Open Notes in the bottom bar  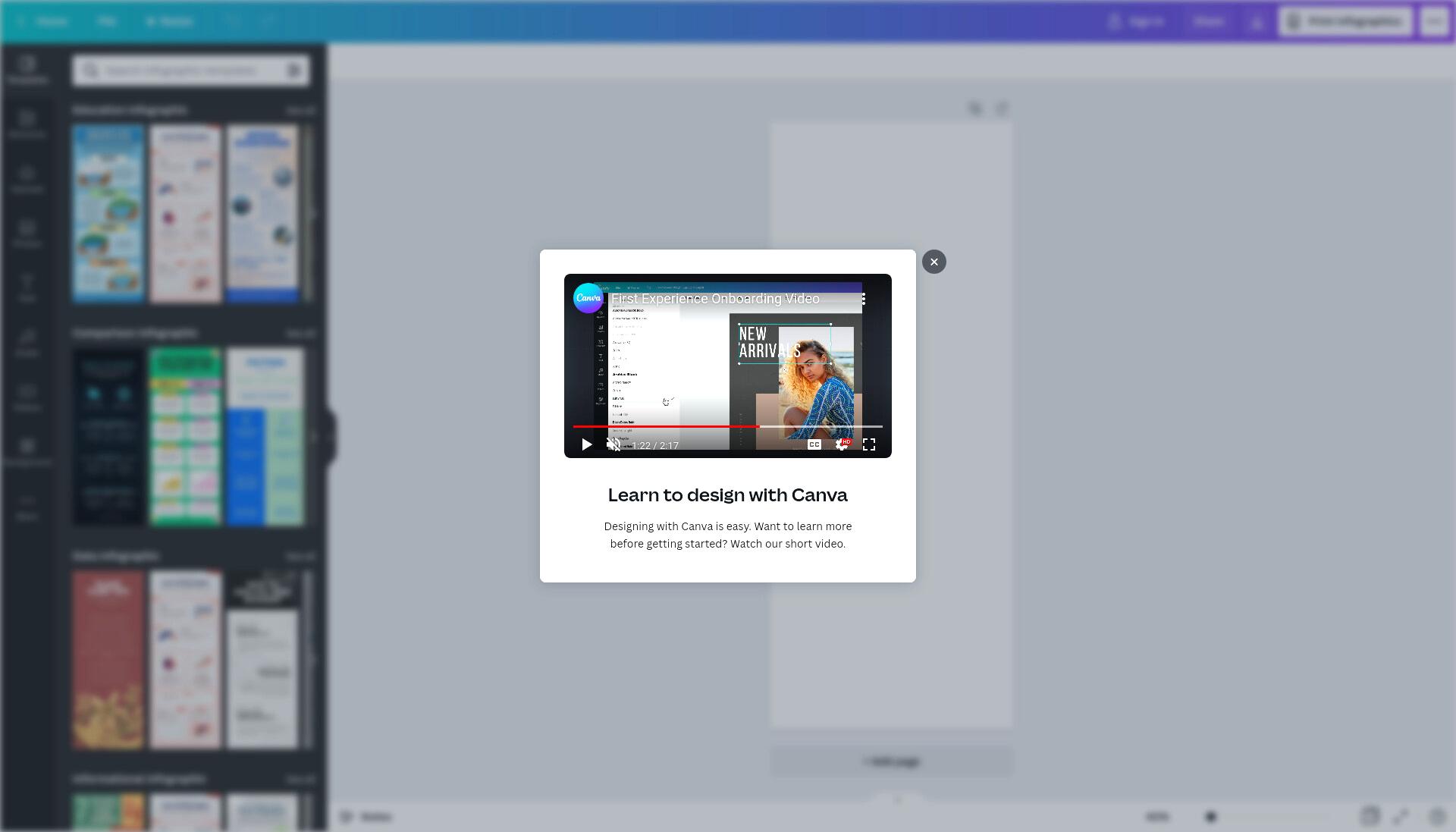(366, 817)
